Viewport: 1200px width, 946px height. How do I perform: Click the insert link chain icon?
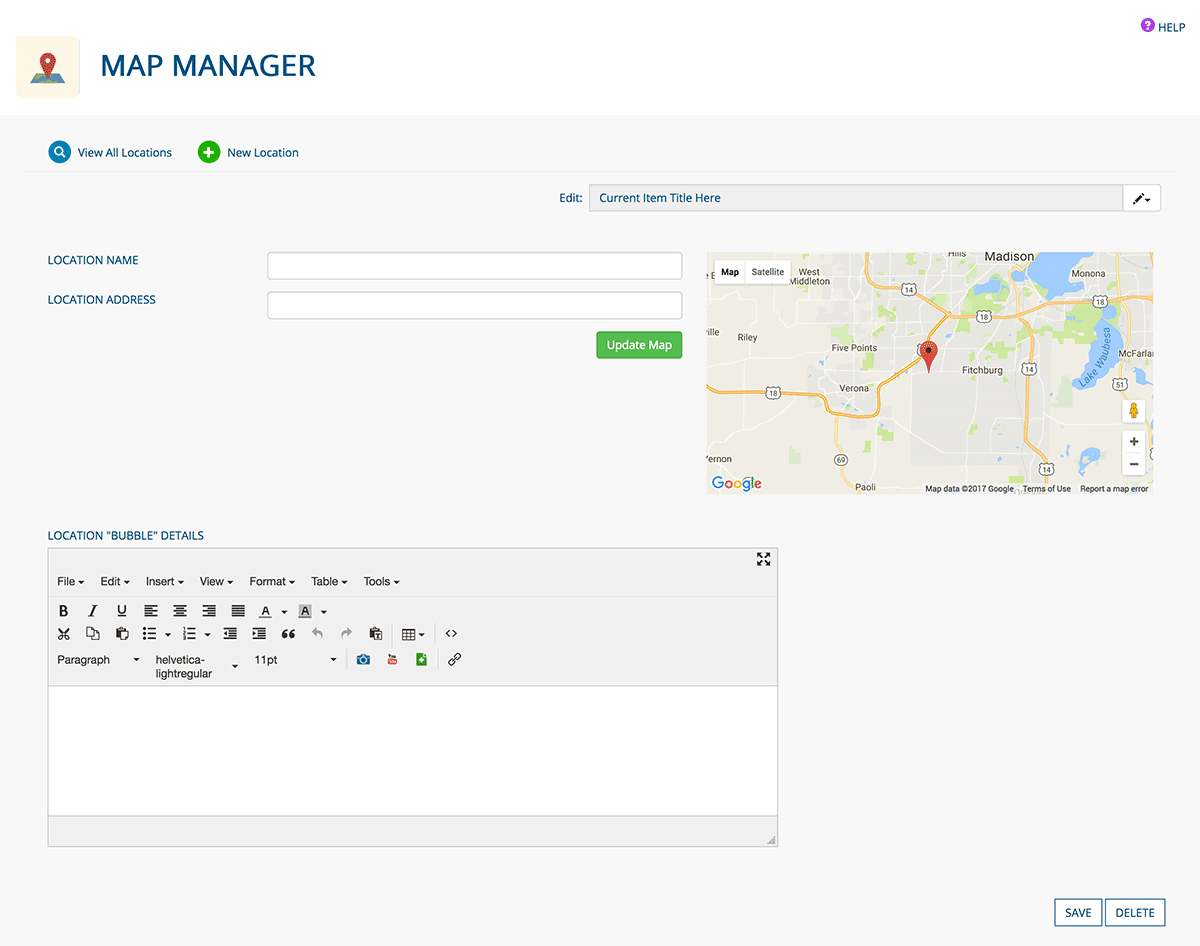[x=454, y=660]
